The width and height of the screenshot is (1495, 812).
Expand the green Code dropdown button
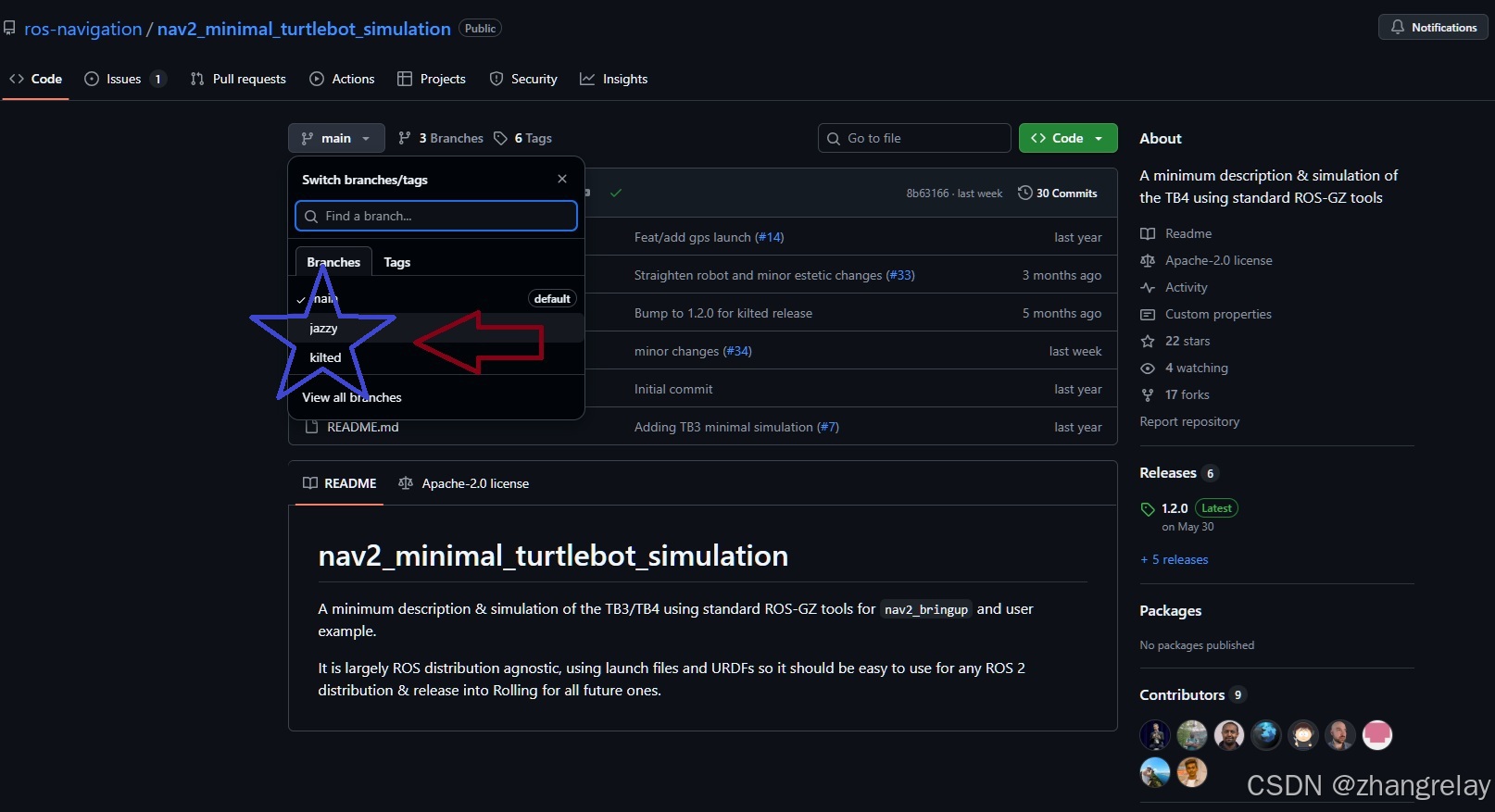pyautogui.click(x=1068, y=138)
